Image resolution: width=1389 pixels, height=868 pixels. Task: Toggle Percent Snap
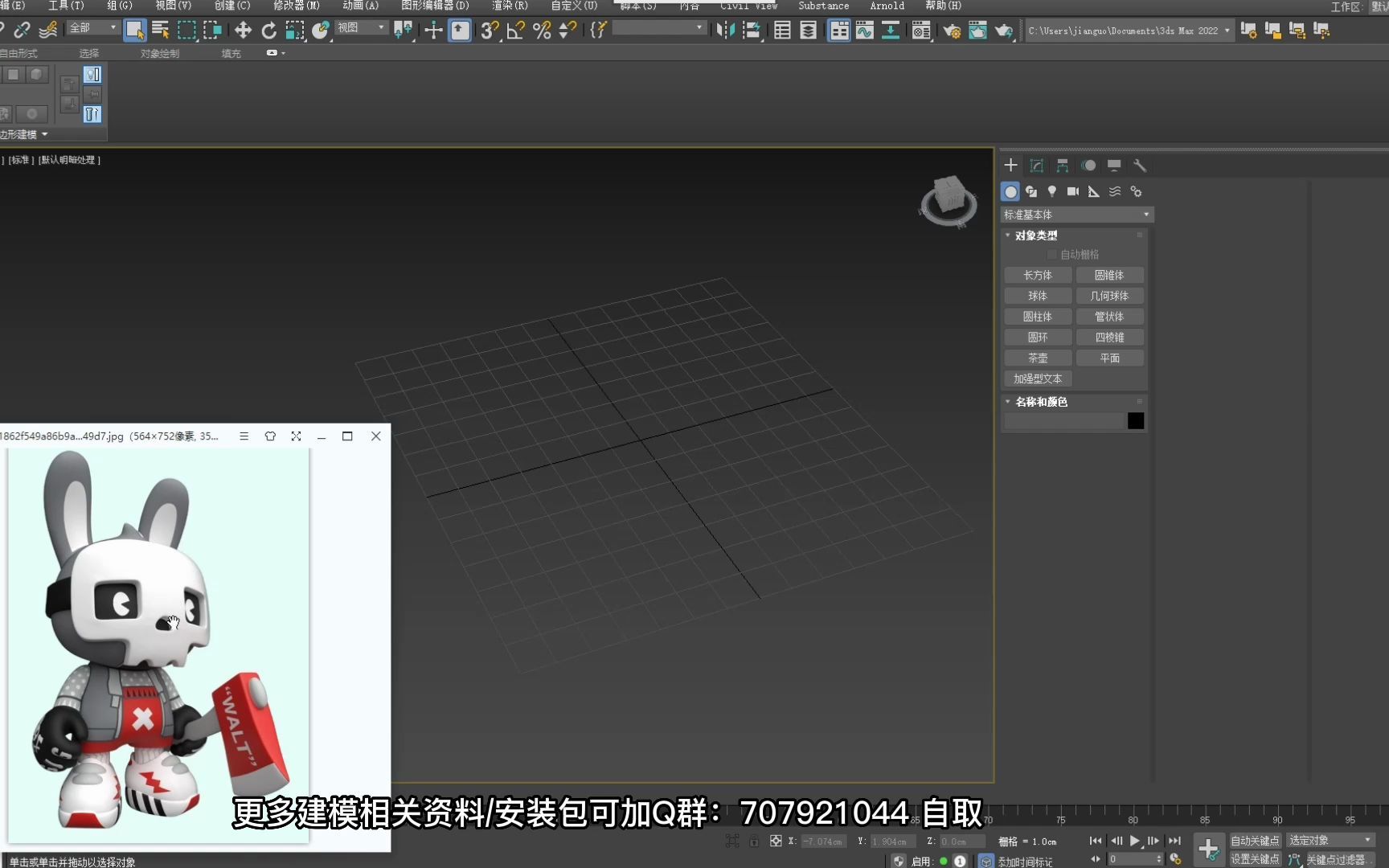tap(543, 31)
